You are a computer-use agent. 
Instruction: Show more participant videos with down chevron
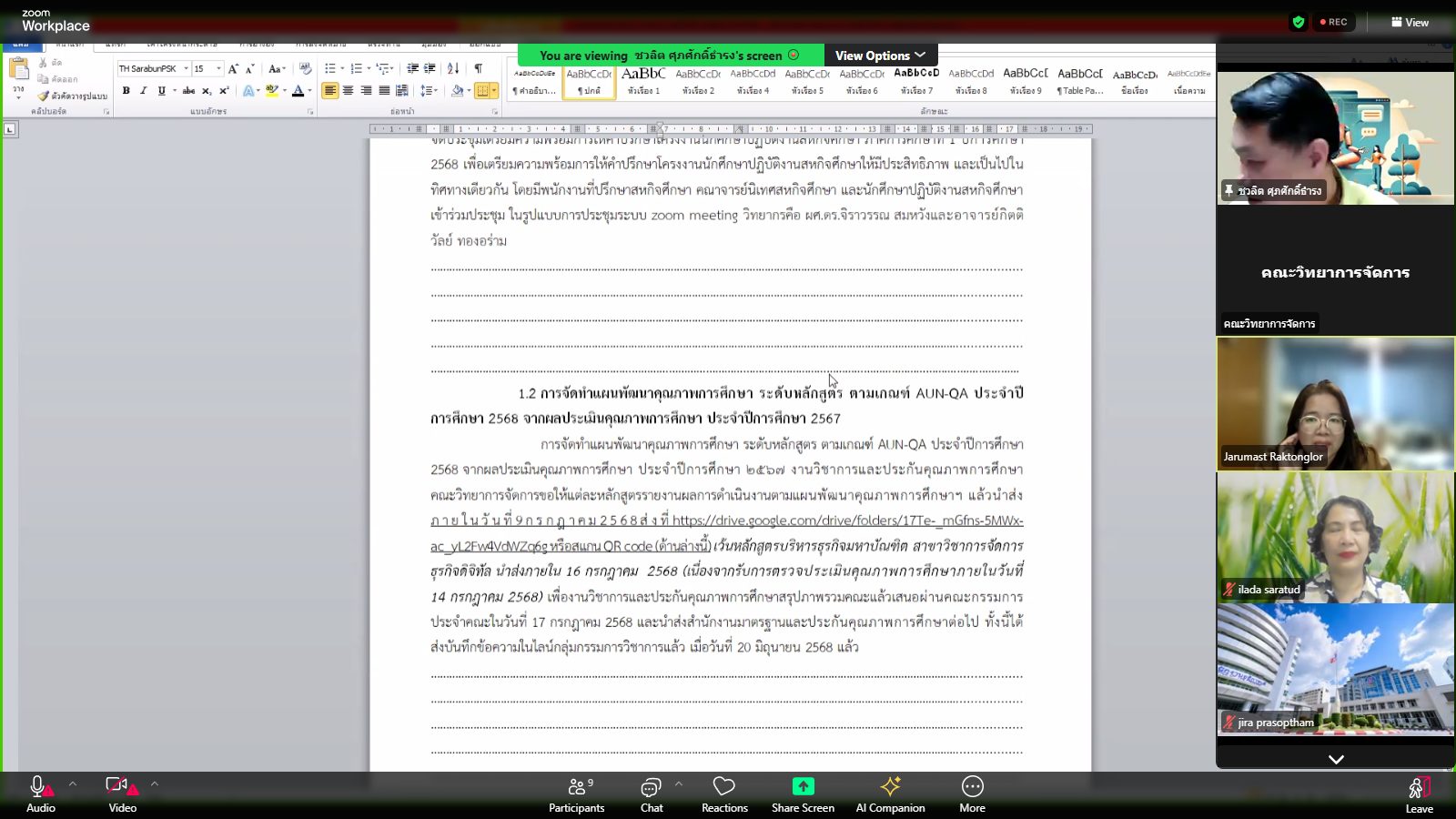click(1336, 759)
